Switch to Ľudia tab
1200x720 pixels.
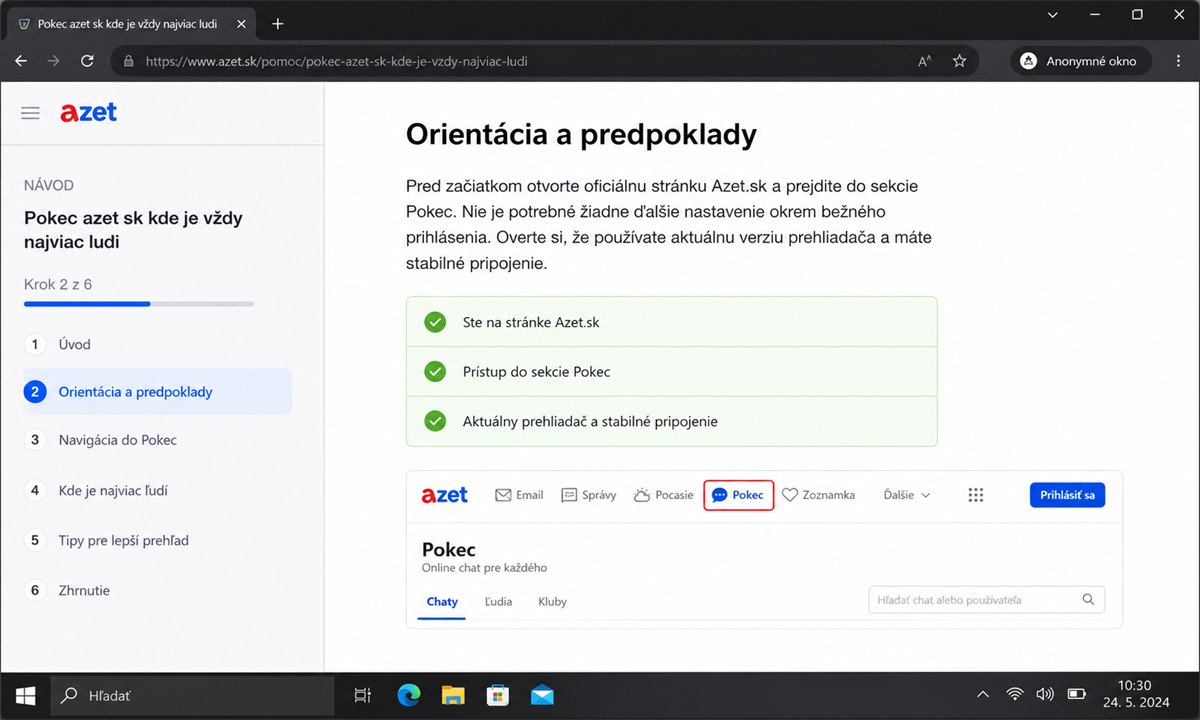click(498, 602)
